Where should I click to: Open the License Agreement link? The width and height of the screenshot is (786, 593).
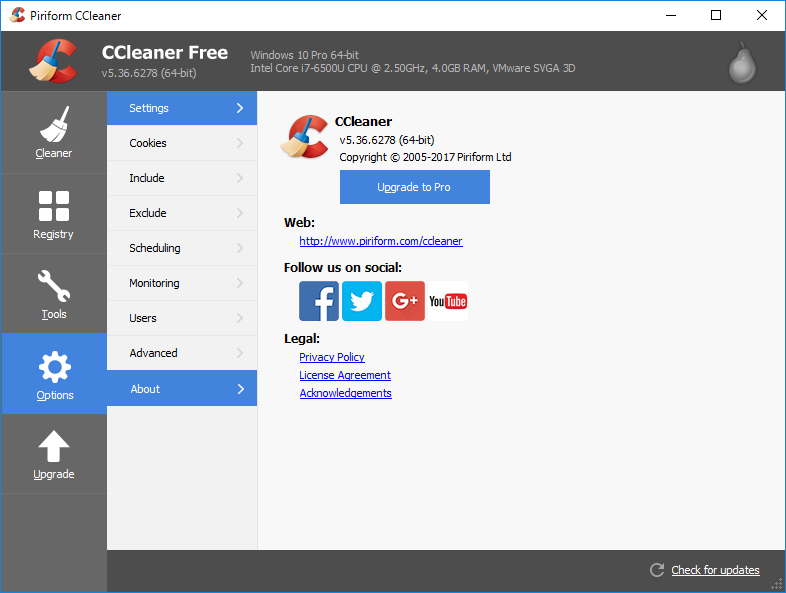point(345,375)
